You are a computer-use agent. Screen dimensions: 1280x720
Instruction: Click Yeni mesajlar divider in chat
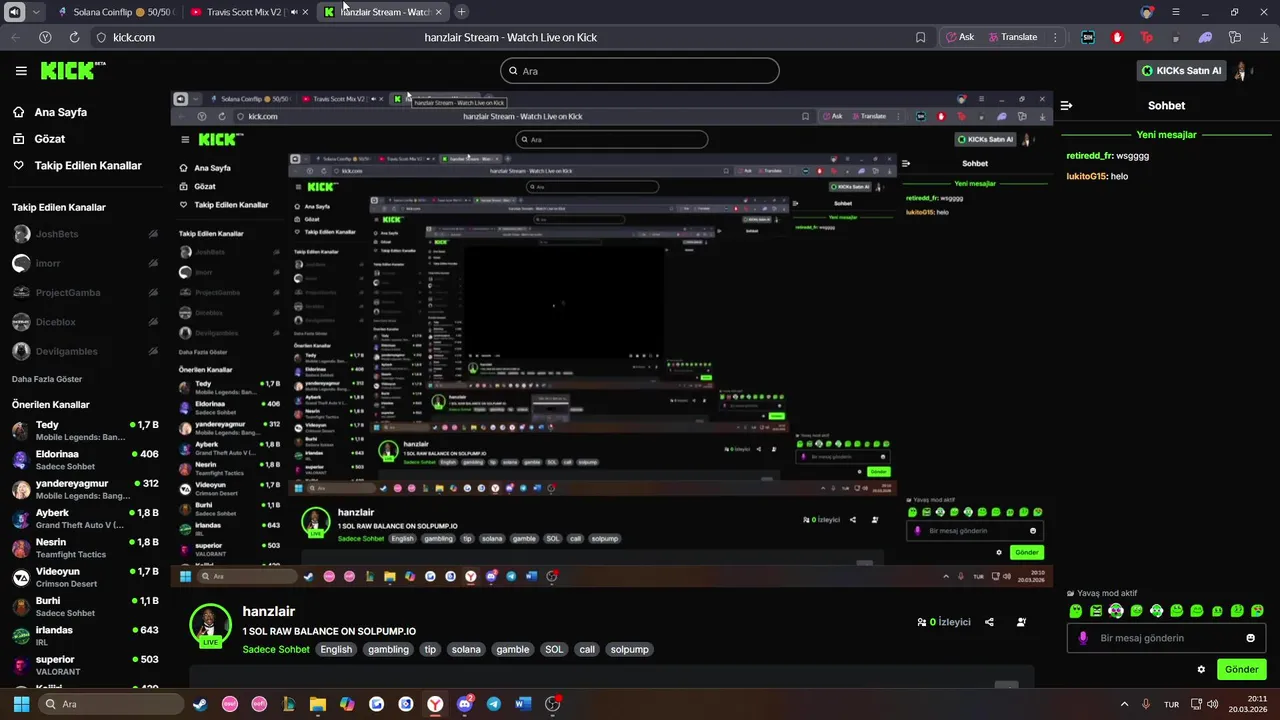[1166, 134]
